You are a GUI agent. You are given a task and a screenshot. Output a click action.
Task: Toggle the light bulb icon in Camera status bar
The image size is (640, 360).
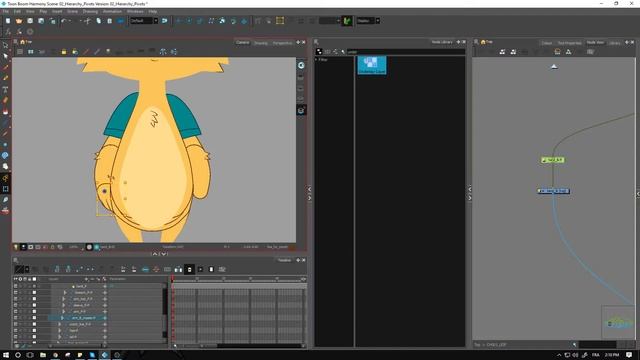pos(16,247)
